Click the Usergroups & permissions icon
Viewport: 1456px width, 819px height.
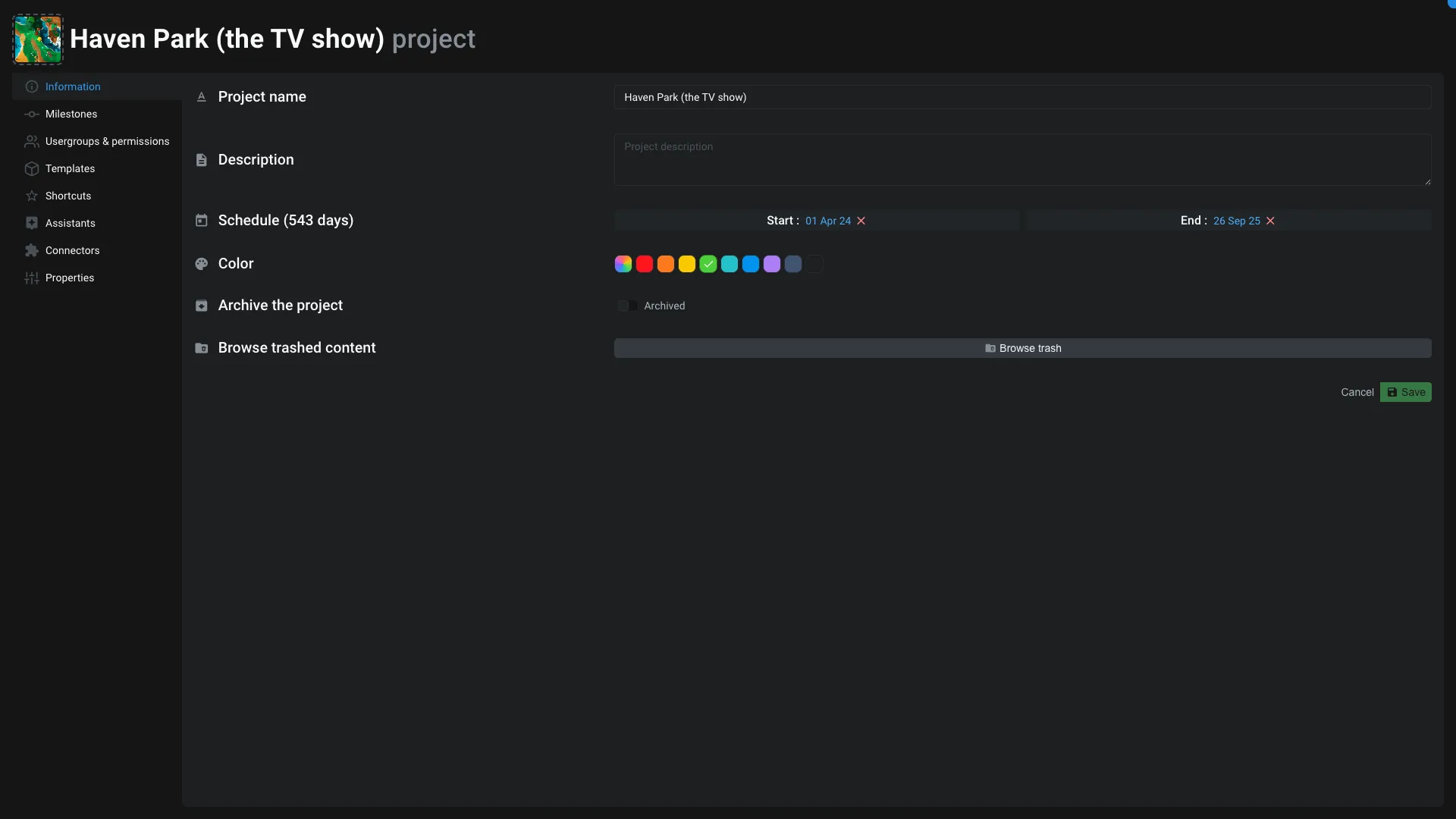[x=33, y=141]
